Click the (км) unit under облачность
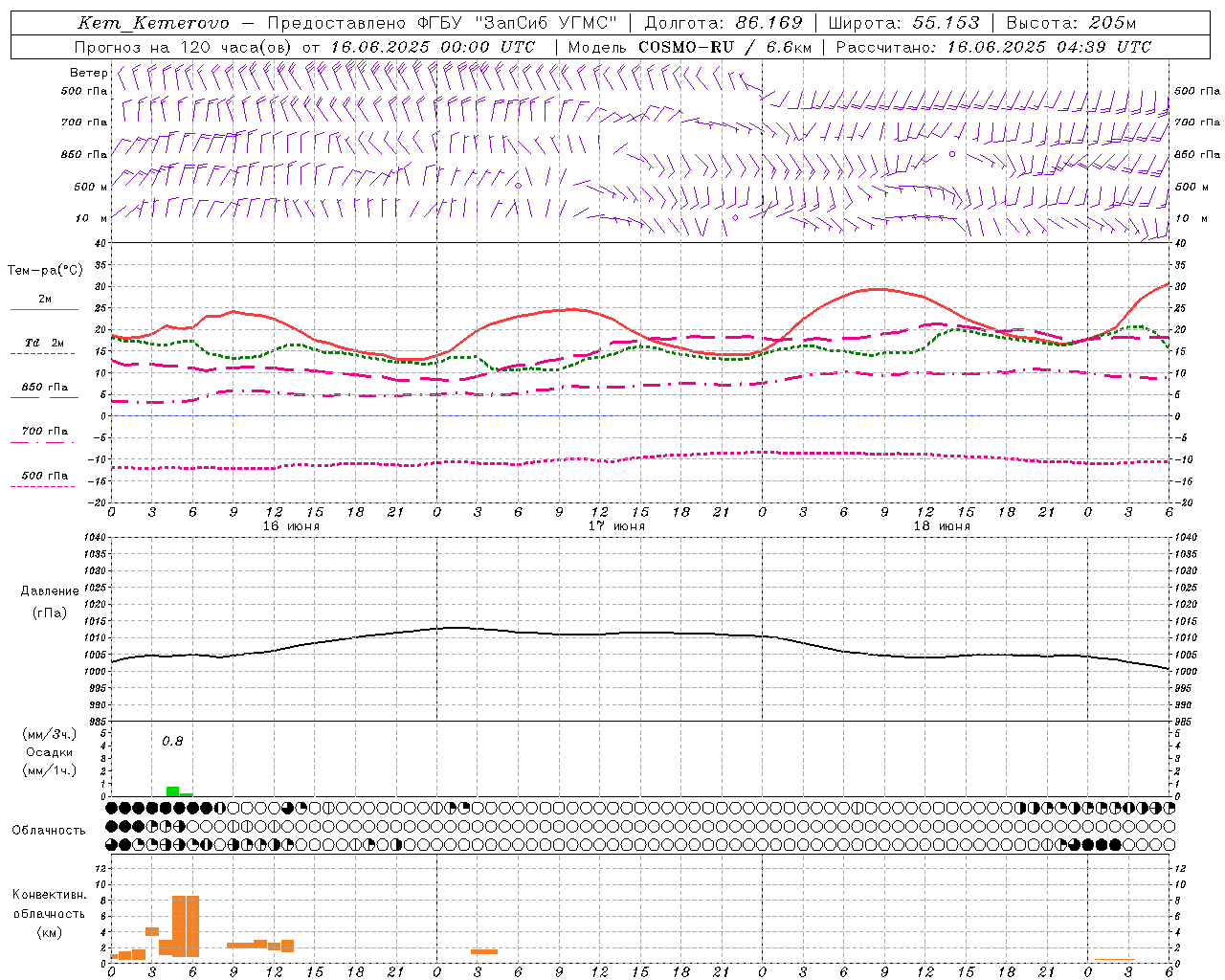This screenshot has height=980, width=1225. (49, 932)
